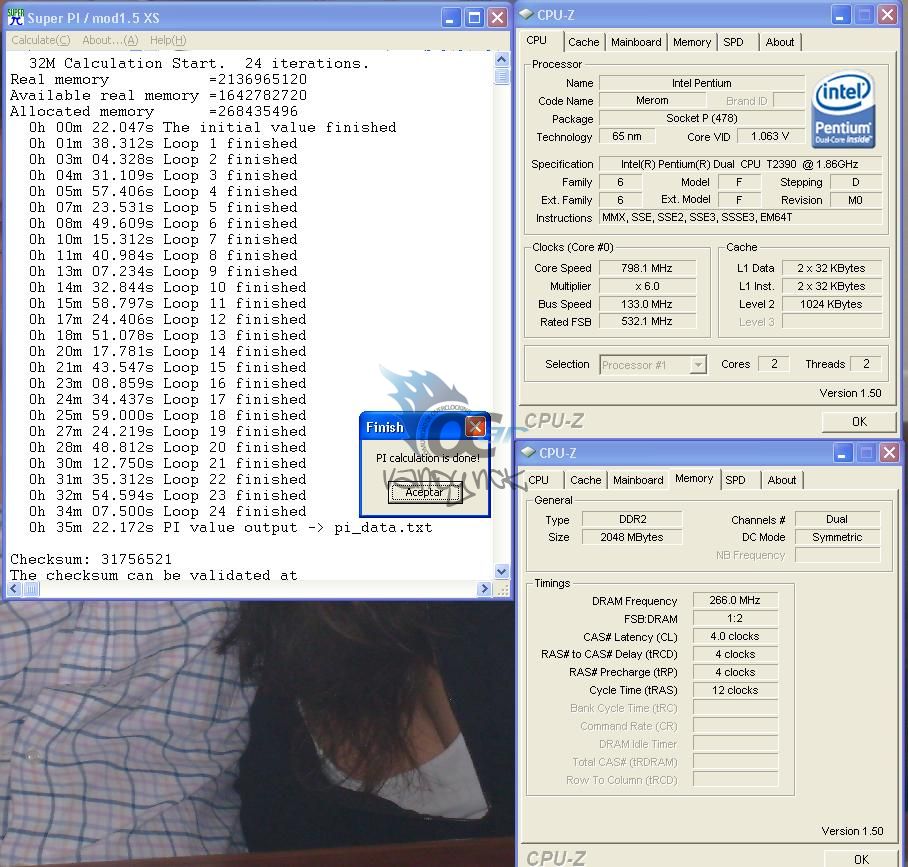Click the FSB:DRAM ratio value 1:2
The width and height of the screenshot is (908, 867).
click(735, 619)
